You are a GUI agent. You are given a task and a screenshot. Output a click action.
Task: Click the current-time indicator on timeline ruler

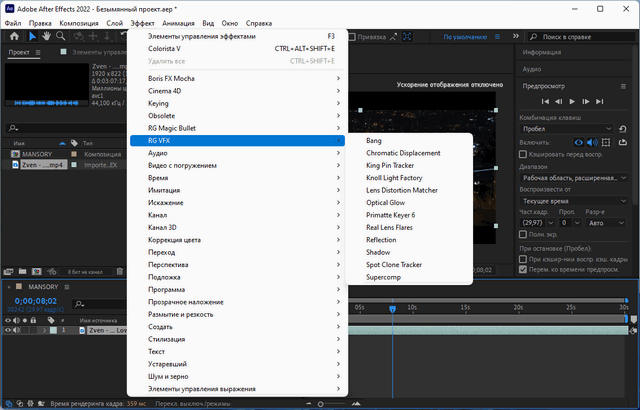tap(392, 306)
